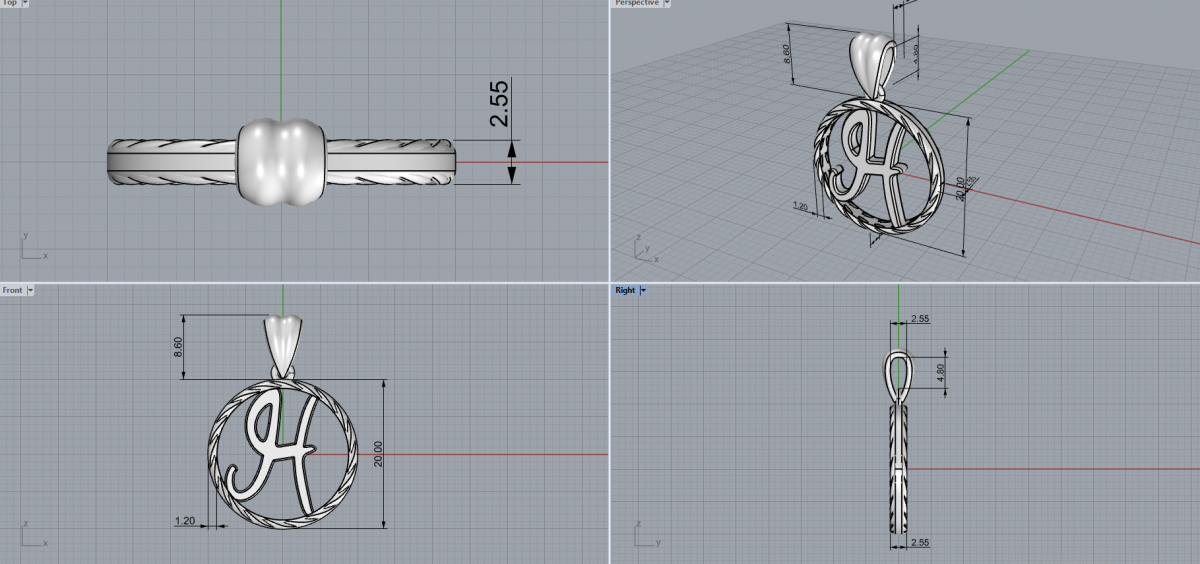1200x564 pixels.
Task: Click the Front viewport title label
Action: click(x=12, y=290)
